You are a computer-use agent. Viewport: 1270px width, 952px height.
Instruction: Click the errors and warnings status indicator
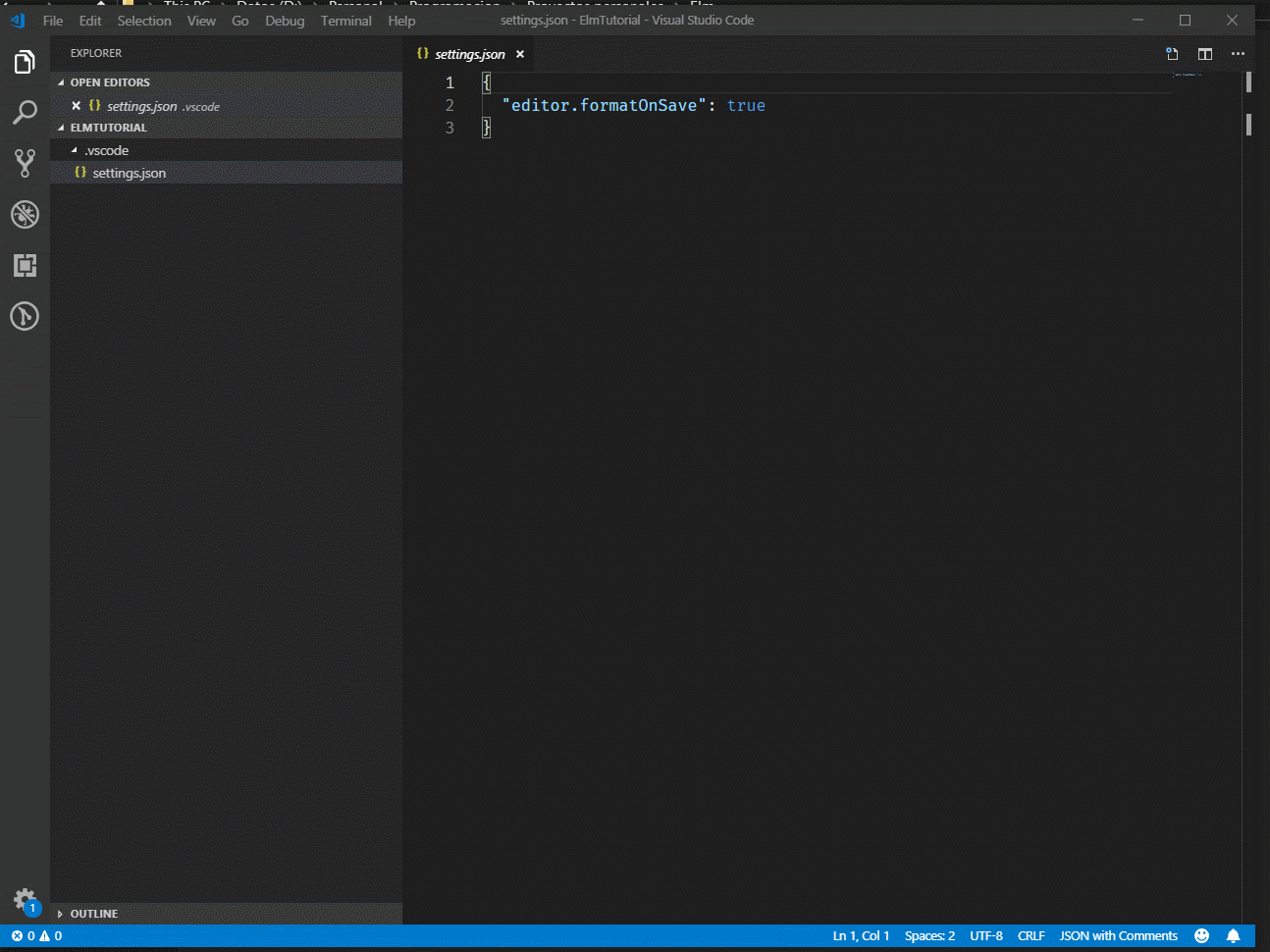[x=36, y=935]
